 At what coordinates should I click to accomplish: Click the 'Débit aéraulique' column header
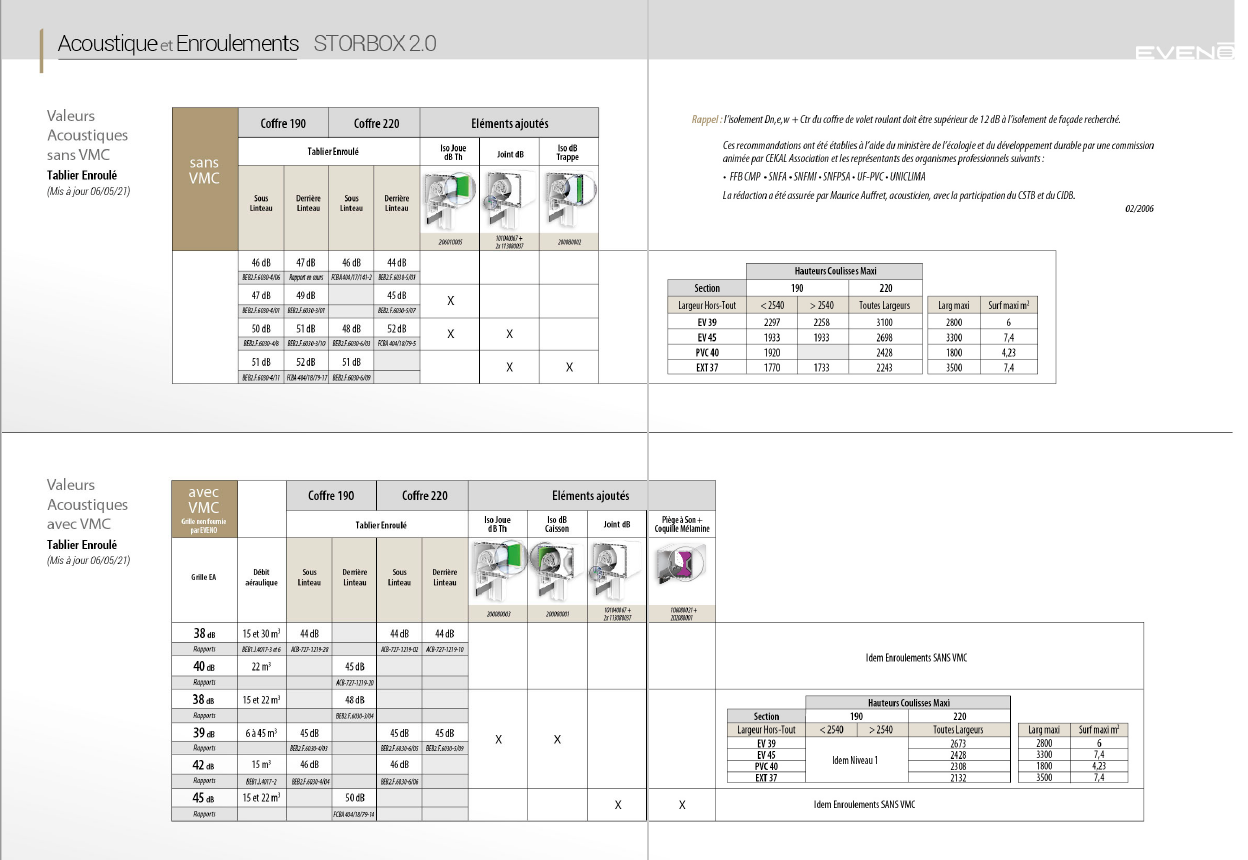pos(262,577)
